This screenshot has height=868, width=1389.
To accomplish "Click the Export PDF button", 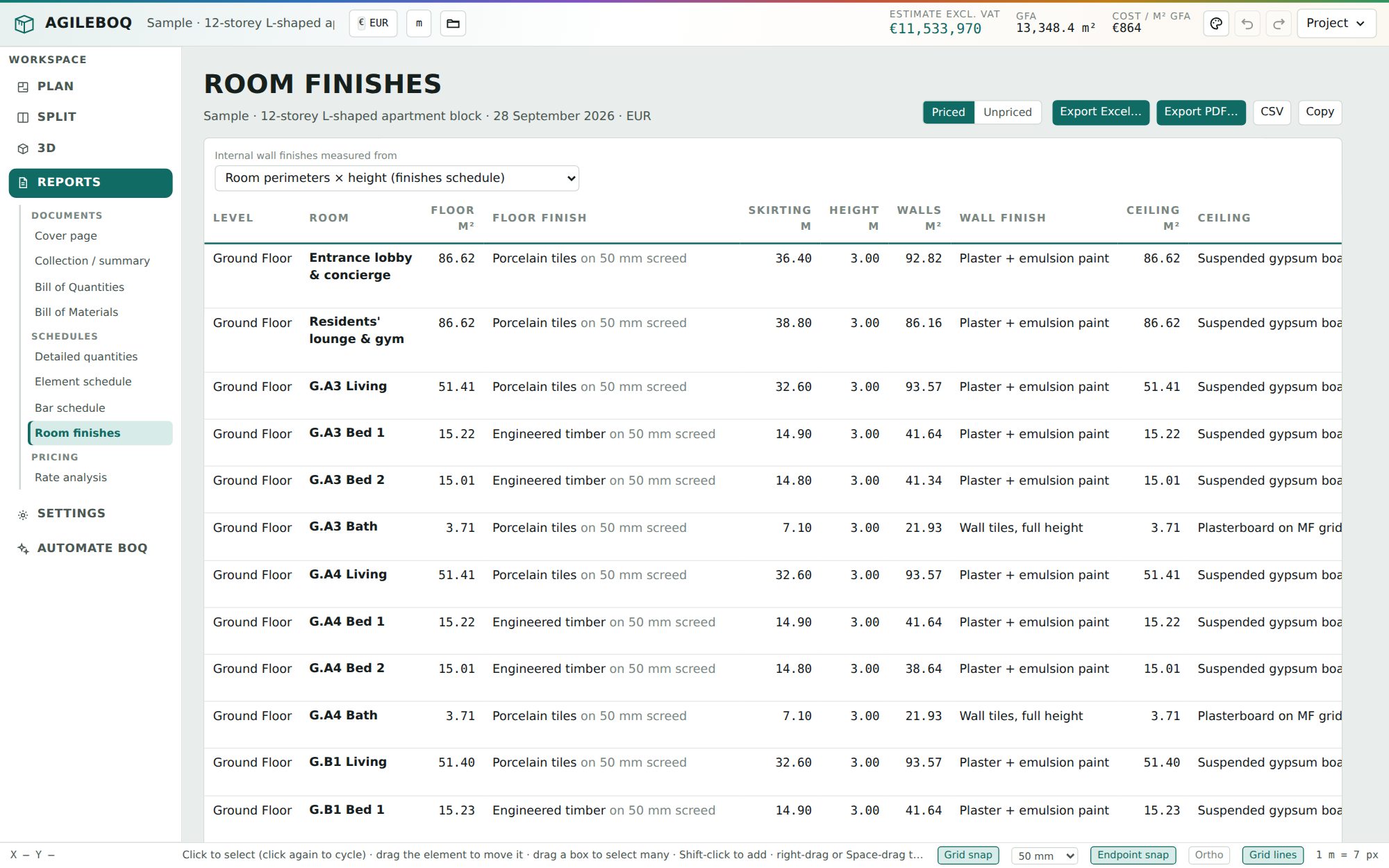I will [1201, 112].
